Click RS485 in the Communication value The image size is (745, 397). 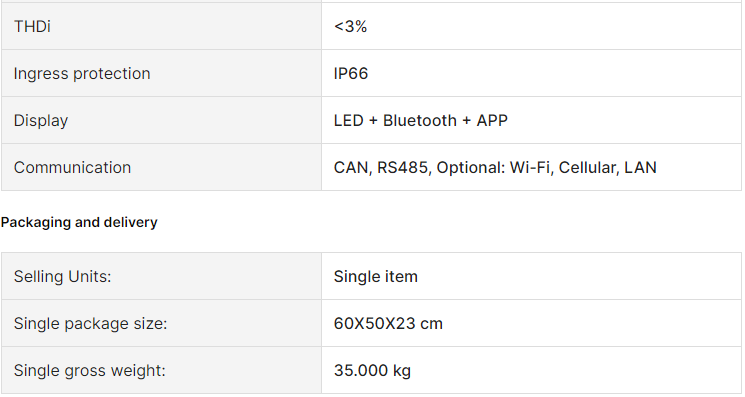point(403,167)
